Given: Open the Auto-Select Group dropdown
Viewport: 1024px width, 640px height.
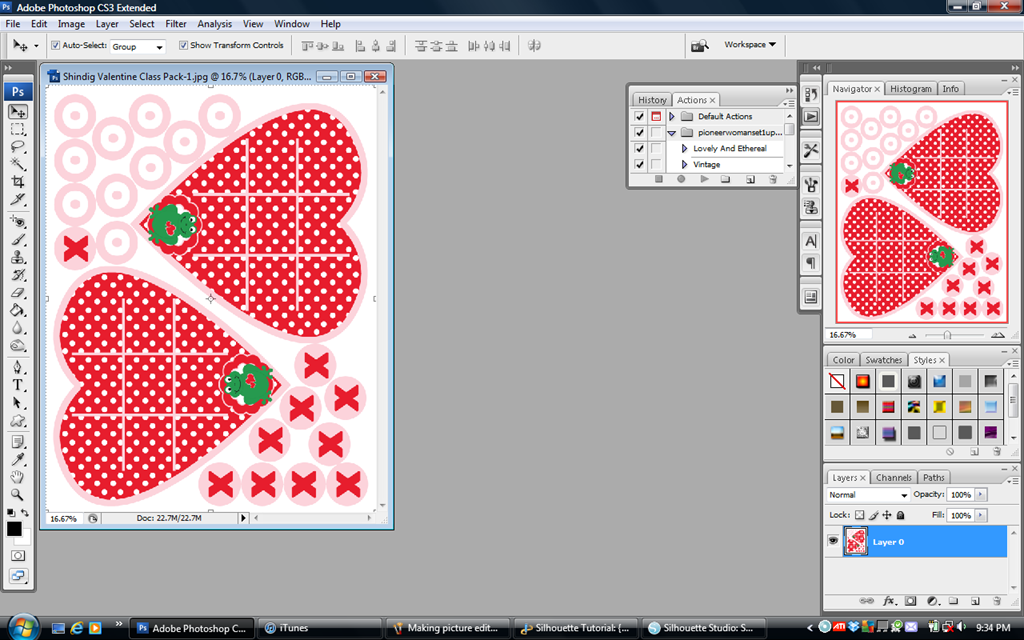Looking at the screenshot, I should pyautogui.click(x=137, y=46).
